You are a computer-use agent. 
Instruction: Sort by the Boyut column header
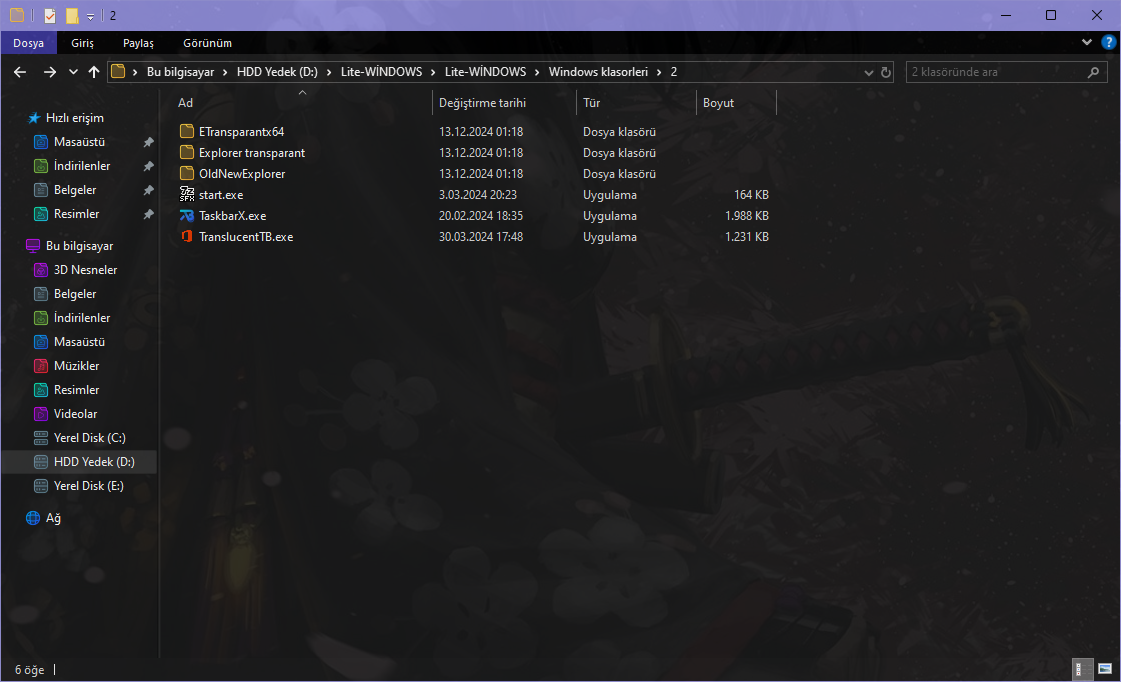(x=718, y=103)
